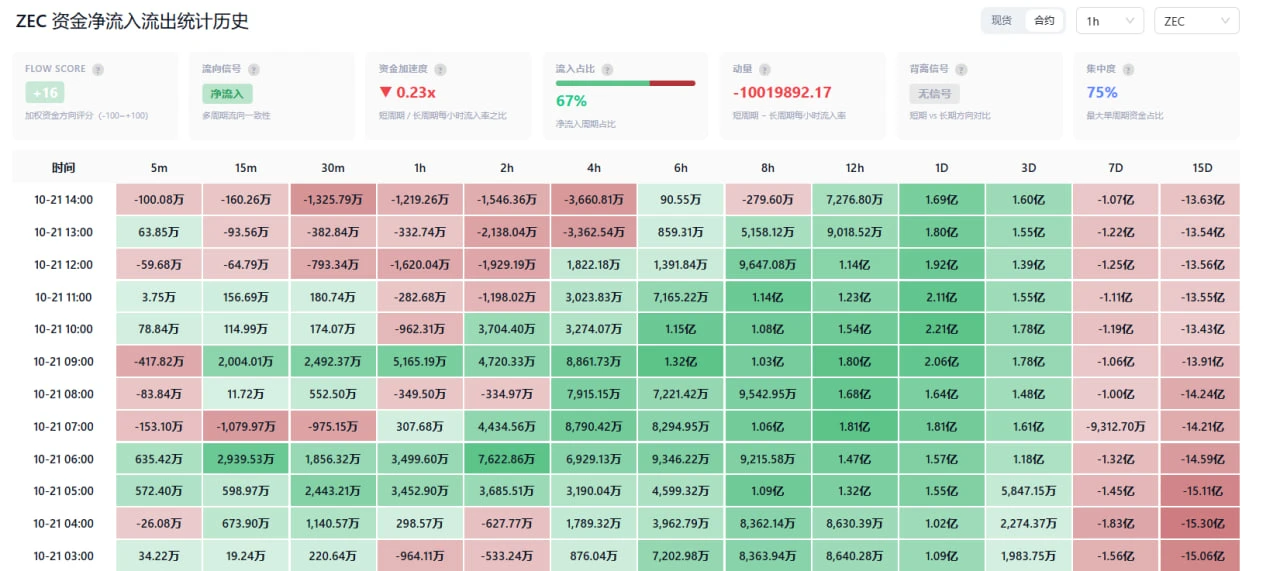Click the -417.82万 cell
Image resolution: width=1280 pixels, height=571 pixels.
[159, 362]
